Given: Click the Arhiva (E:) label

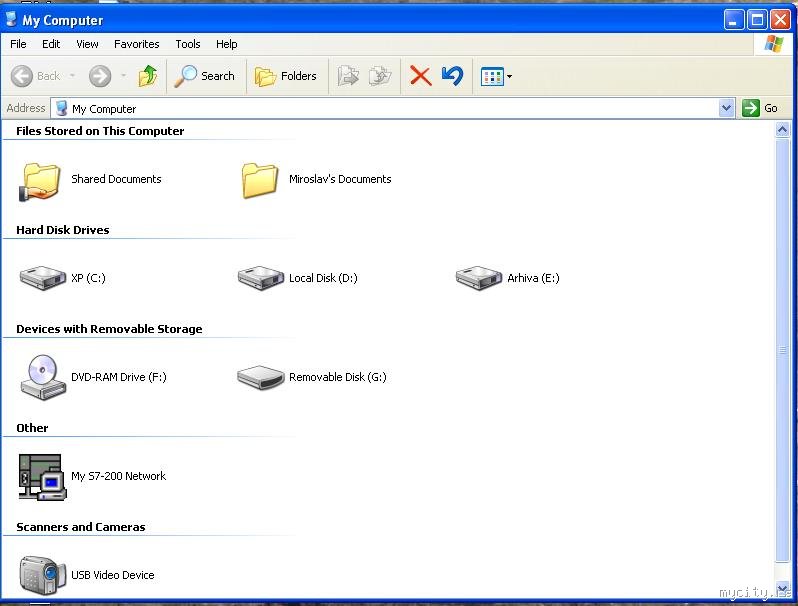Looking at the screenshot, I should 533,278.
